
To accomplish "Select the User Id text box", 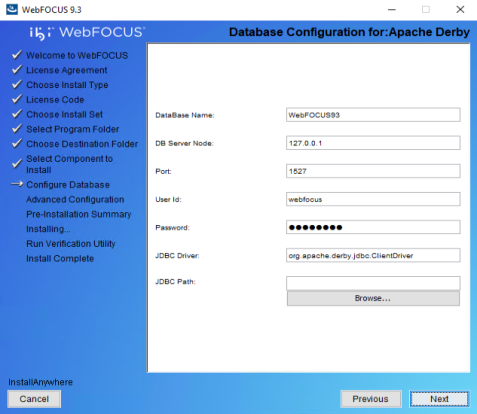I will coord(373,199).
